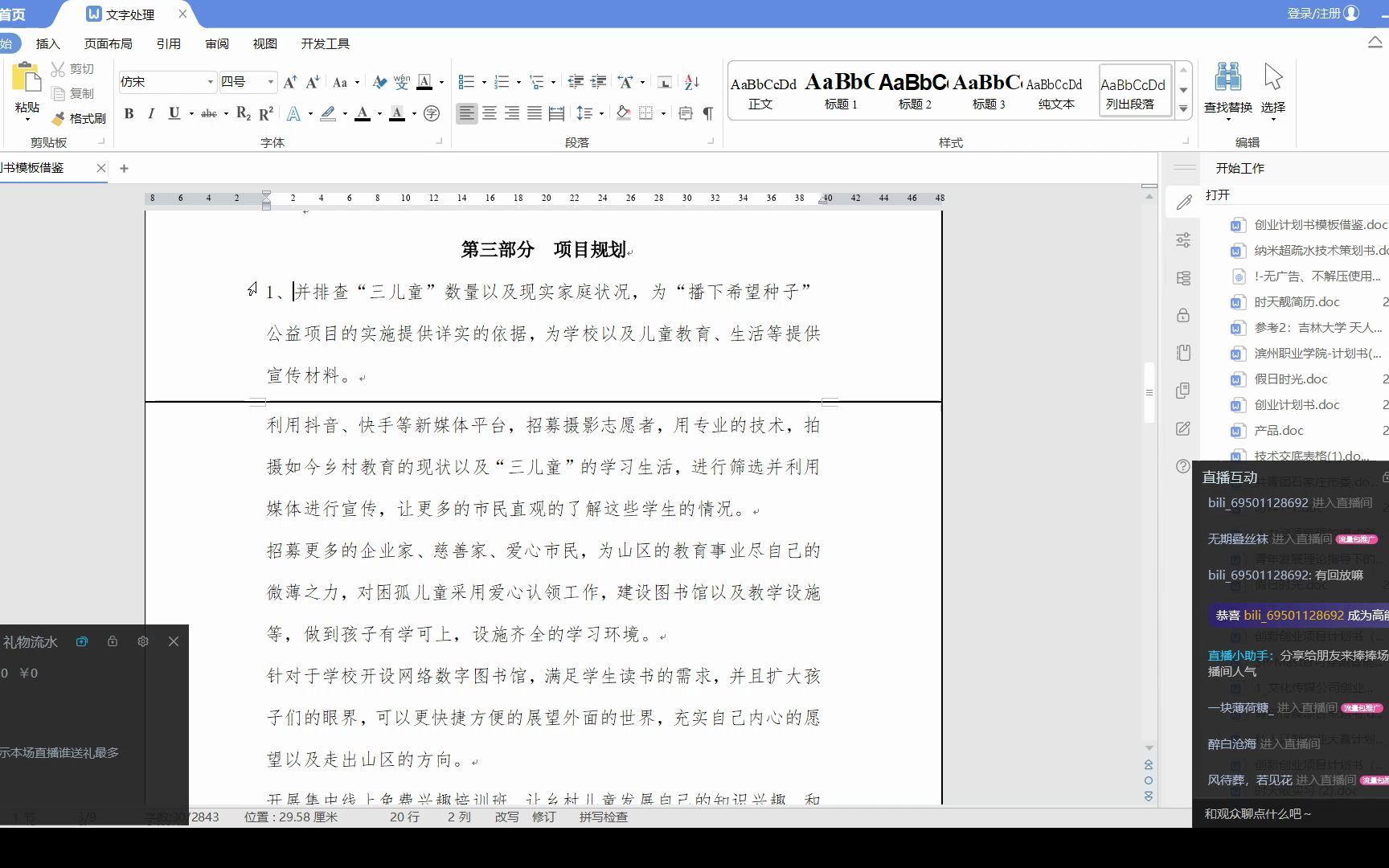This screenshot has height=868, width=1389.
Task: Expand the styles gallery more arrow
Action: [x=1183, y=109]
